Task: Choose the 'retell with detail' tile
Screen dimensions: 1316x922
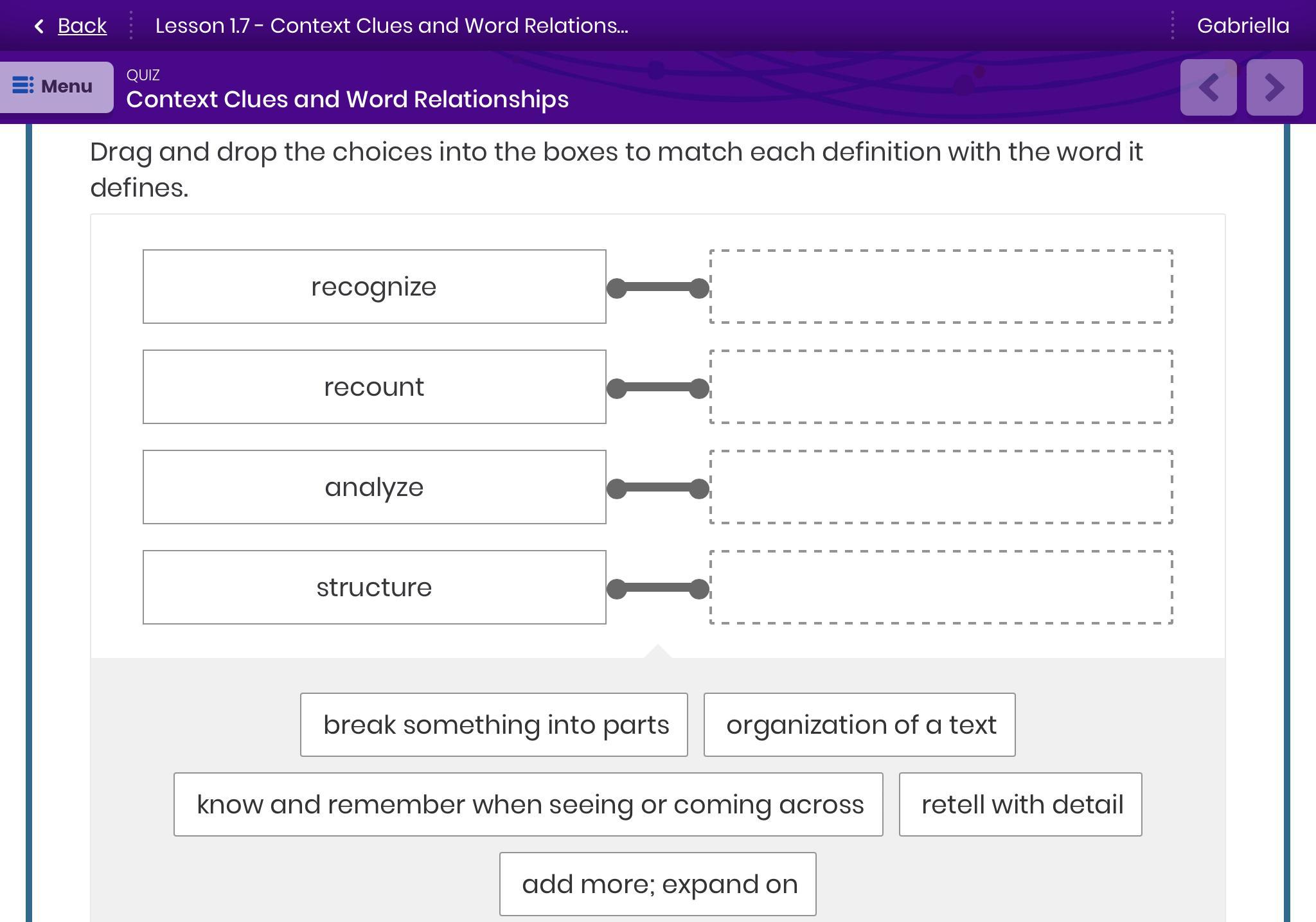Action: [x=1020, y=804]
